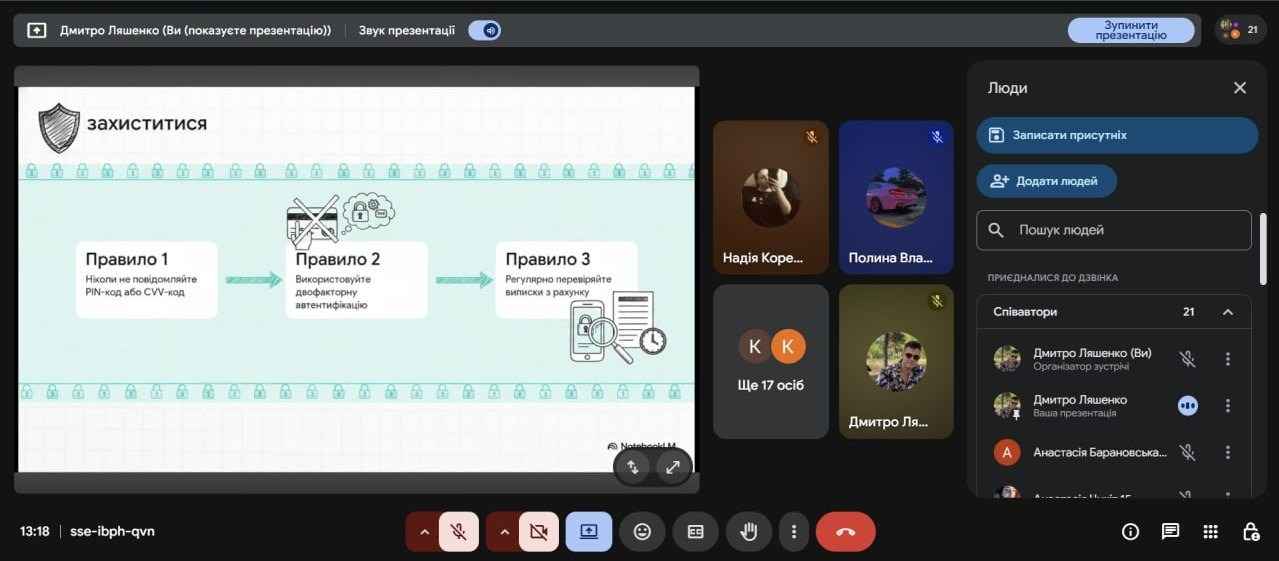Open more options three-dot menu in toolbar
This screenshot has height=561, width=1279.
[794, 532]
